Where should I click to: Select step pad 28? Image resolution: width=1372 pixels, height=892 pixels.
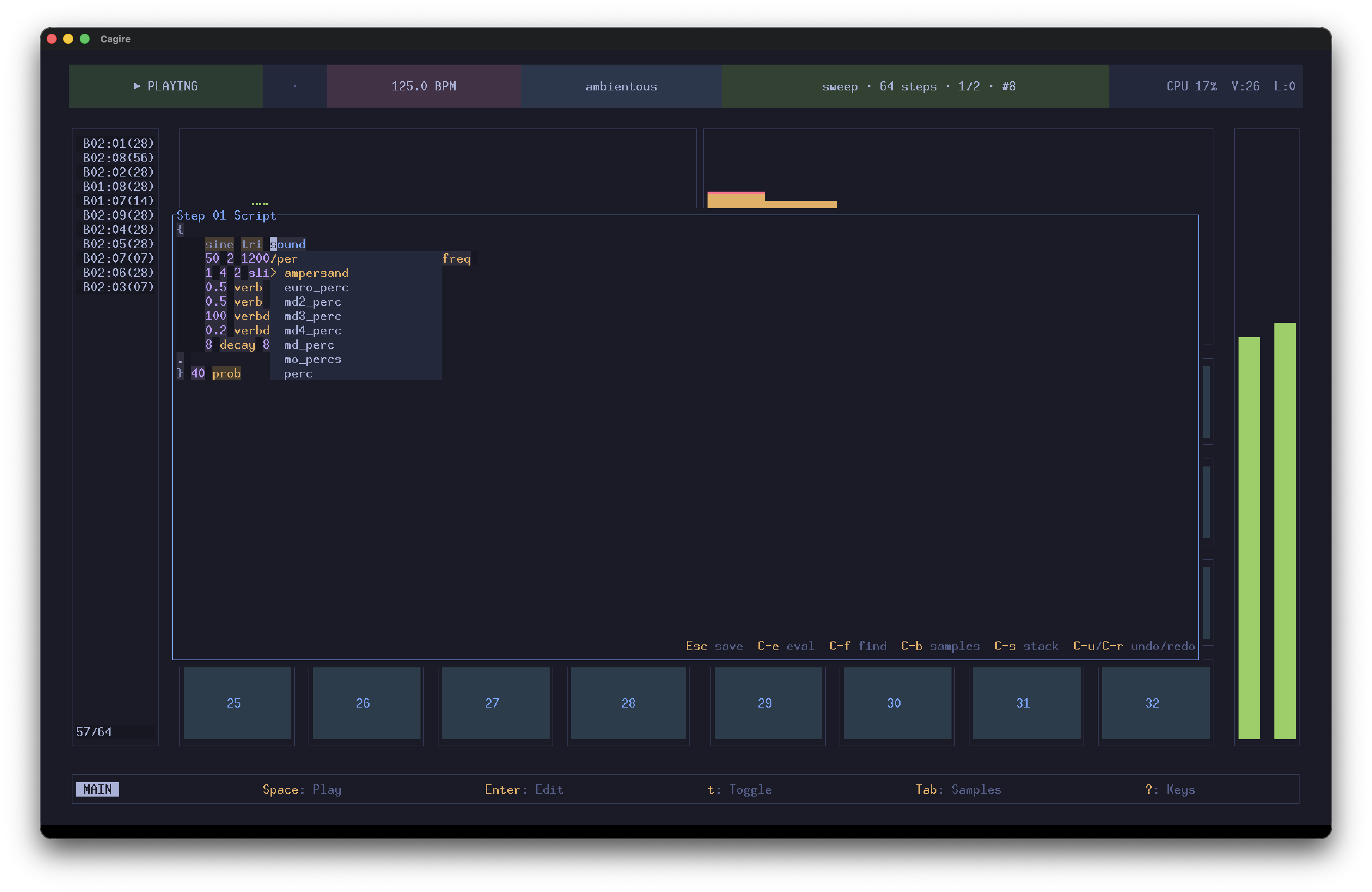tap(628, 703)
